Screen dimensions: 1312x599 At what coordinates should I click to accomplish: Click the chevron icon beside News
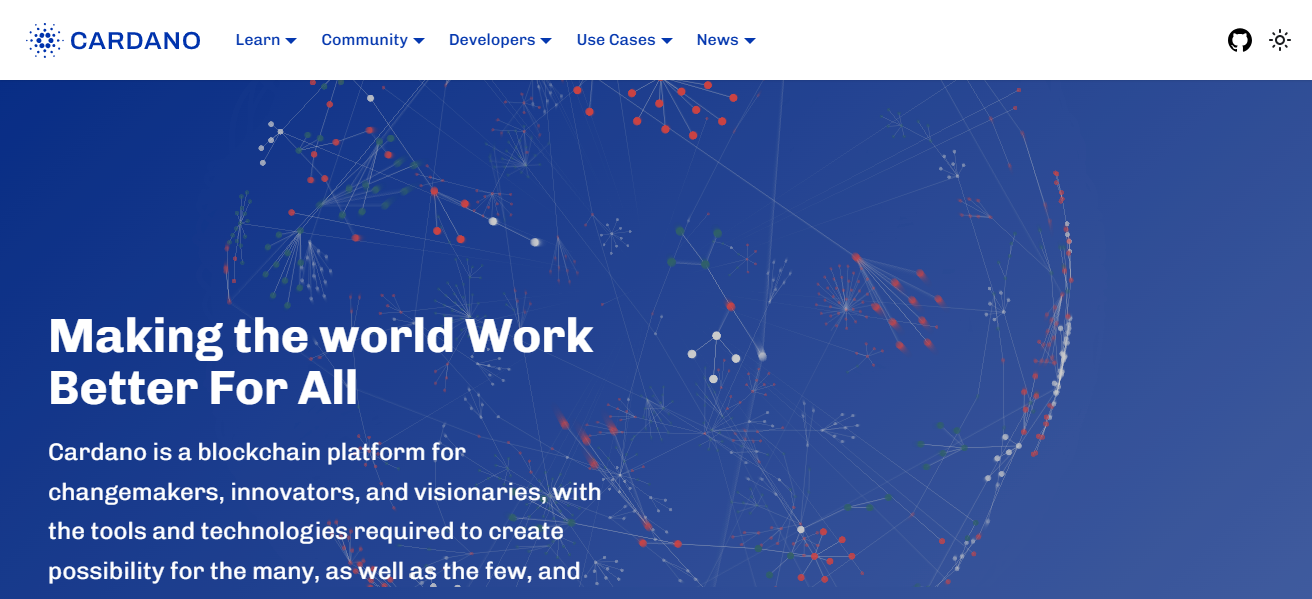[x=748, y=41]
